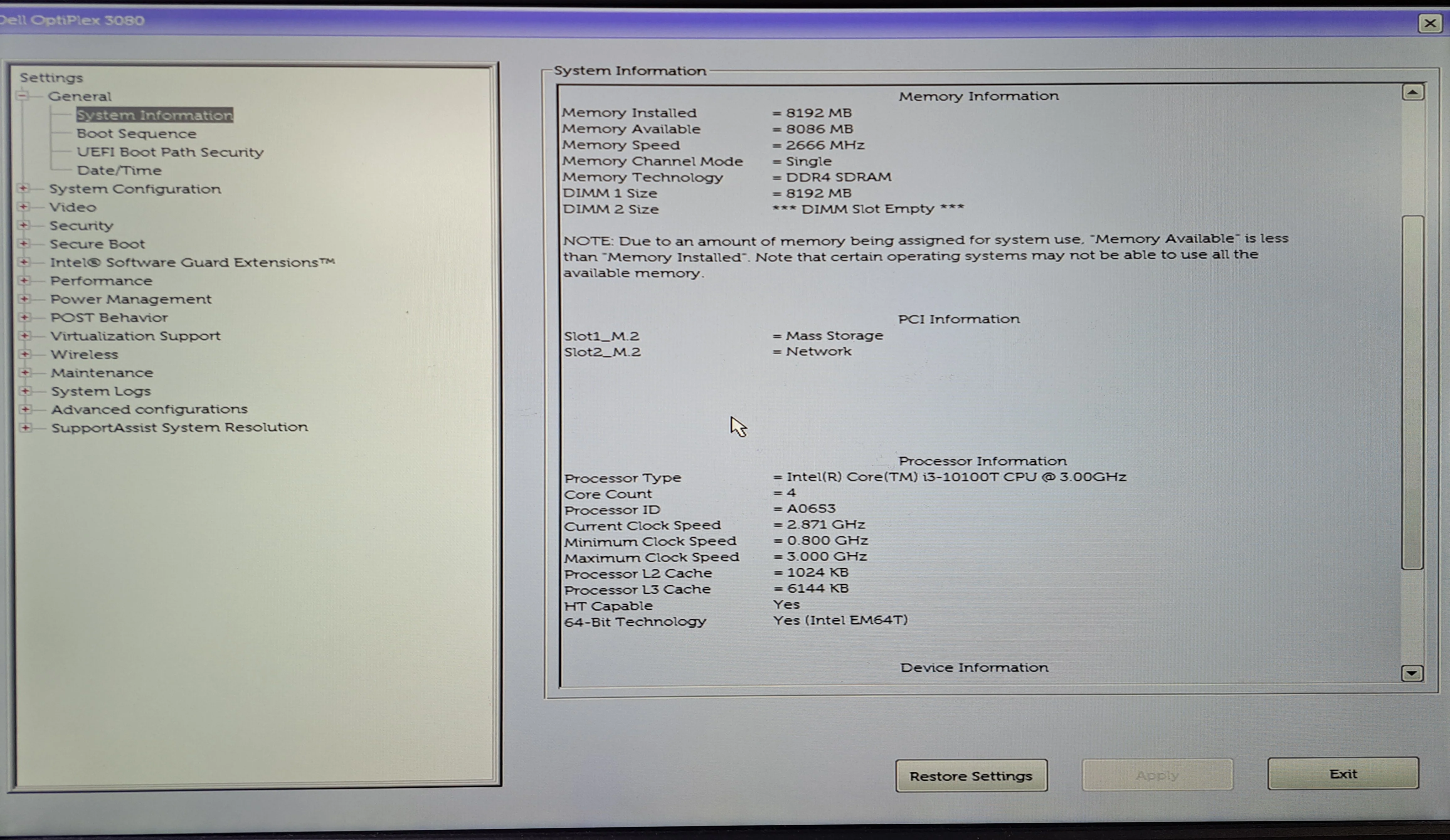Select the System Logs label
Viewport: 1450px width, 840px height.
(x=101, y=391)
